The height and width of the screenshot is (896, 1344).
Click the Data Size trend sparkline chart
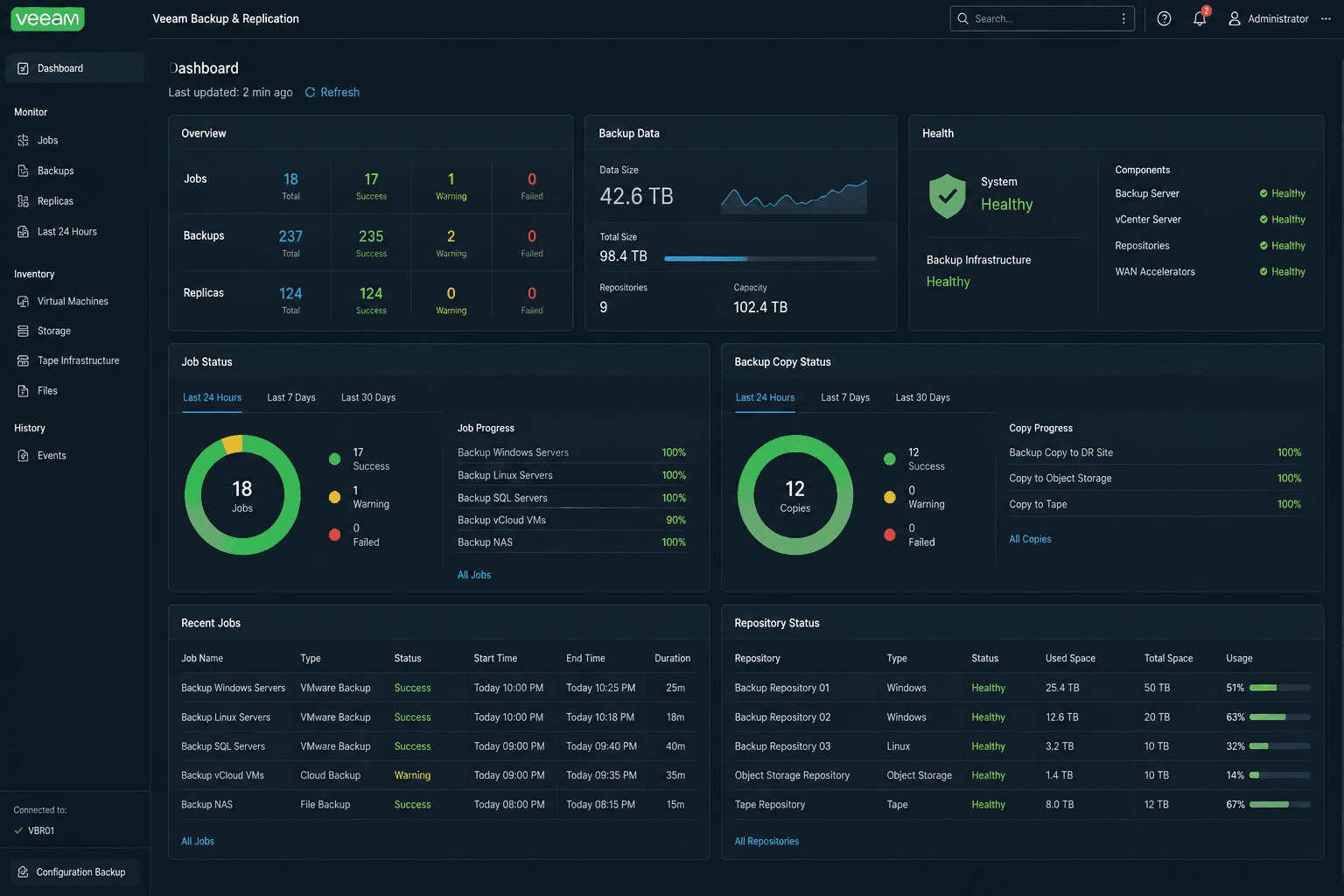(794, 196)
